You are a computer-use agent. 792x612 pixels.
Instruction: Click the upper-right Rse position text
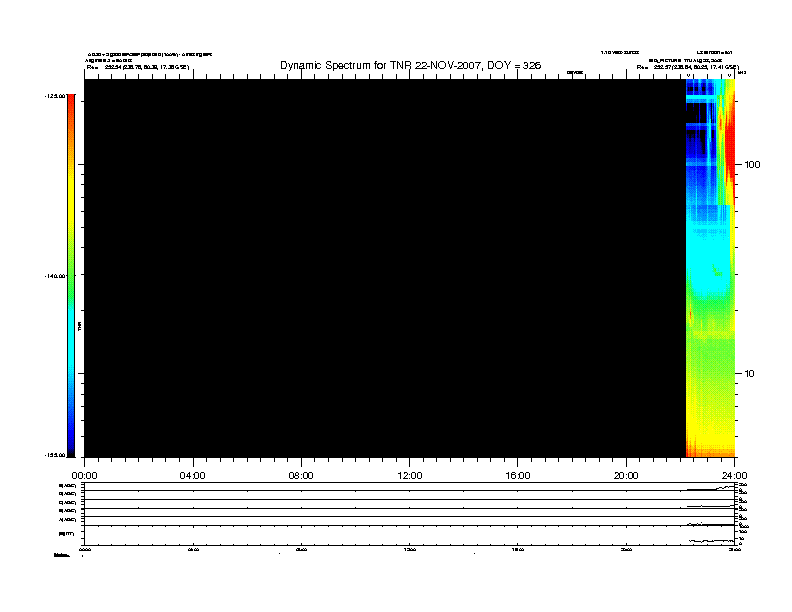point(687,67)
